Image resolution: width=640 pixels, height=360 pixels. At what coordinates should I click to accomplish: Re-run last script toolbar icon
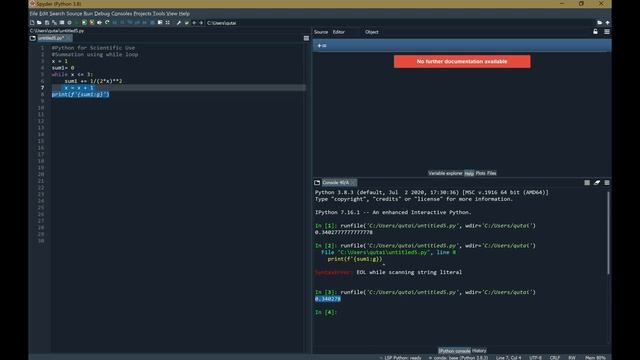click(x=107, y=23)
